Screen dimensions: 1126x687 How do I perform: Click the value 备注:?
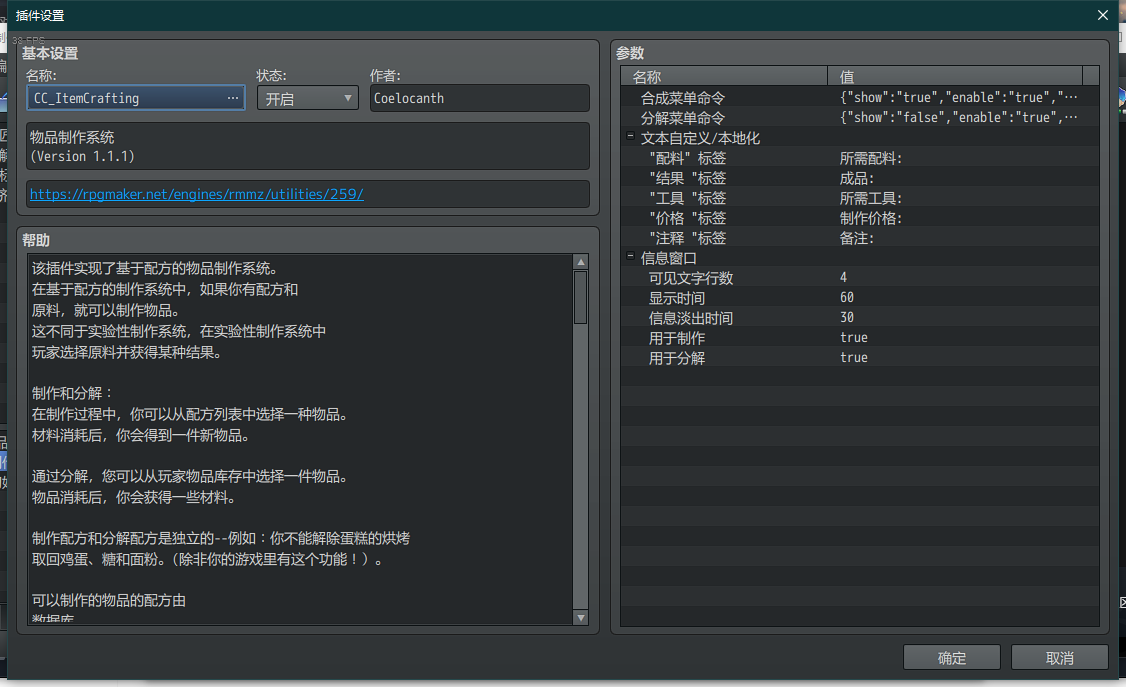click(857, 239)
